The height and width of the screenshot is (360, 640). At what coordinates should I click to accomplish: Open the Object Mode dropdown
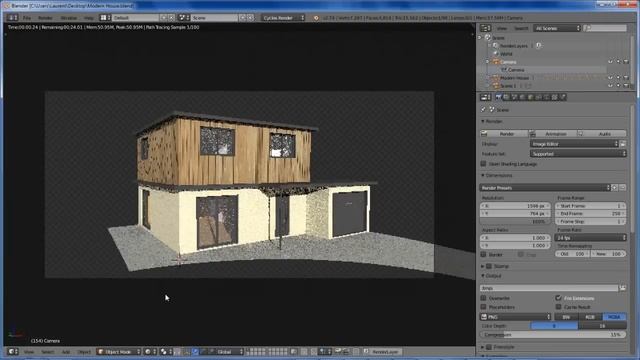[119, 351]
